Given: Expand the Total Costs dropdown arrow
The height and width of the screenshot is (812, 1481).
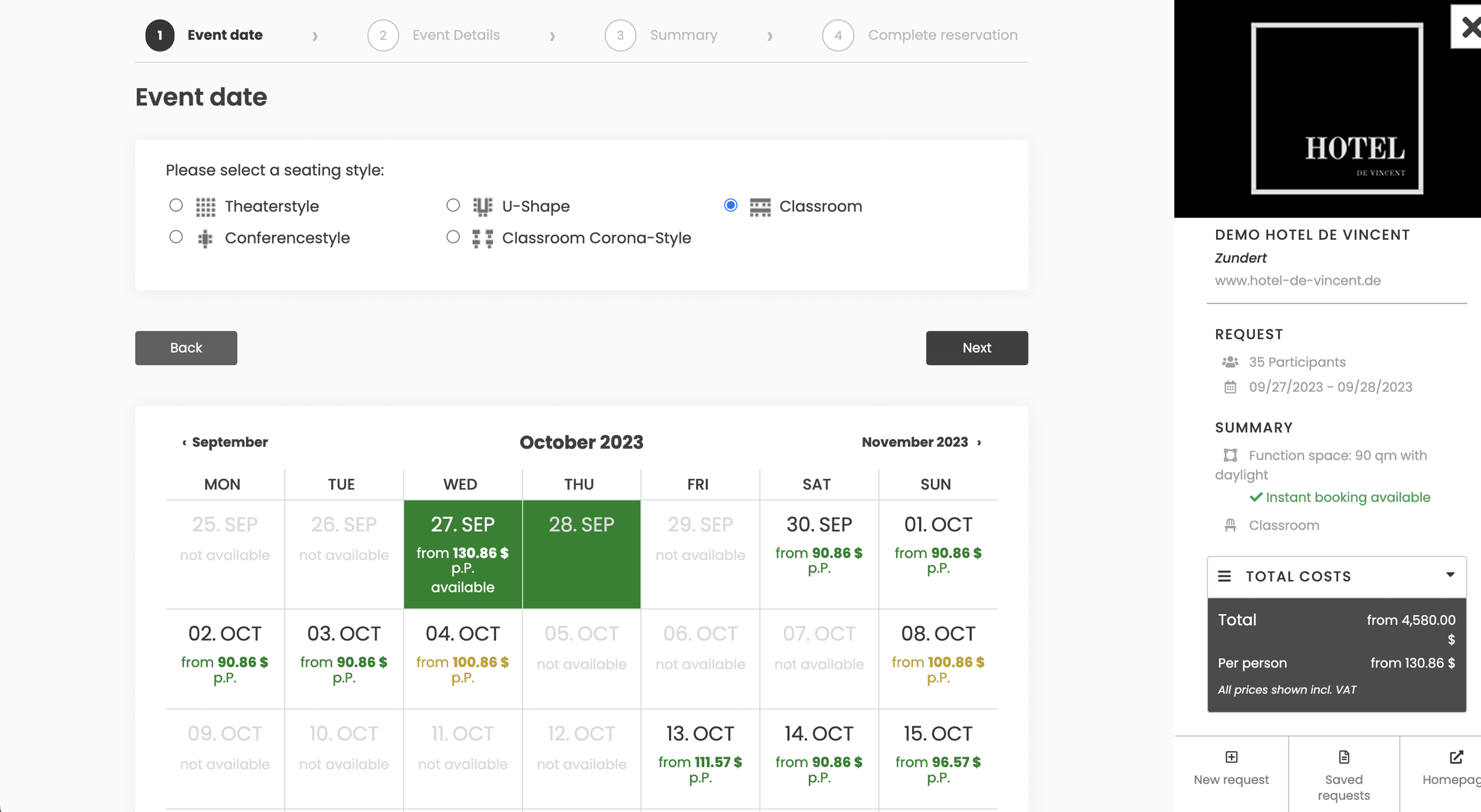Looking at the screenshot, I should coord(1450,575).
